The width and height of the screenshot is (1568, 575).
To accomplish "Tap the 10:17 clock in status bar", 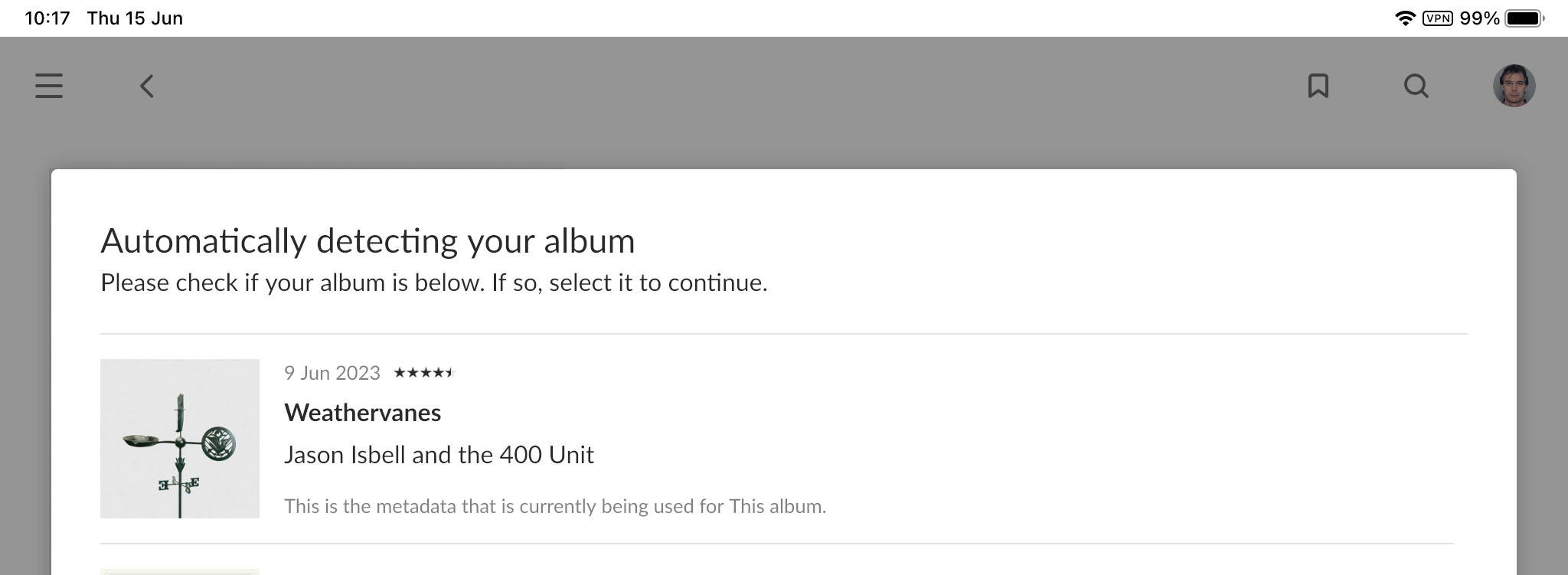I will pyautogui.click(x=47, y=18).
